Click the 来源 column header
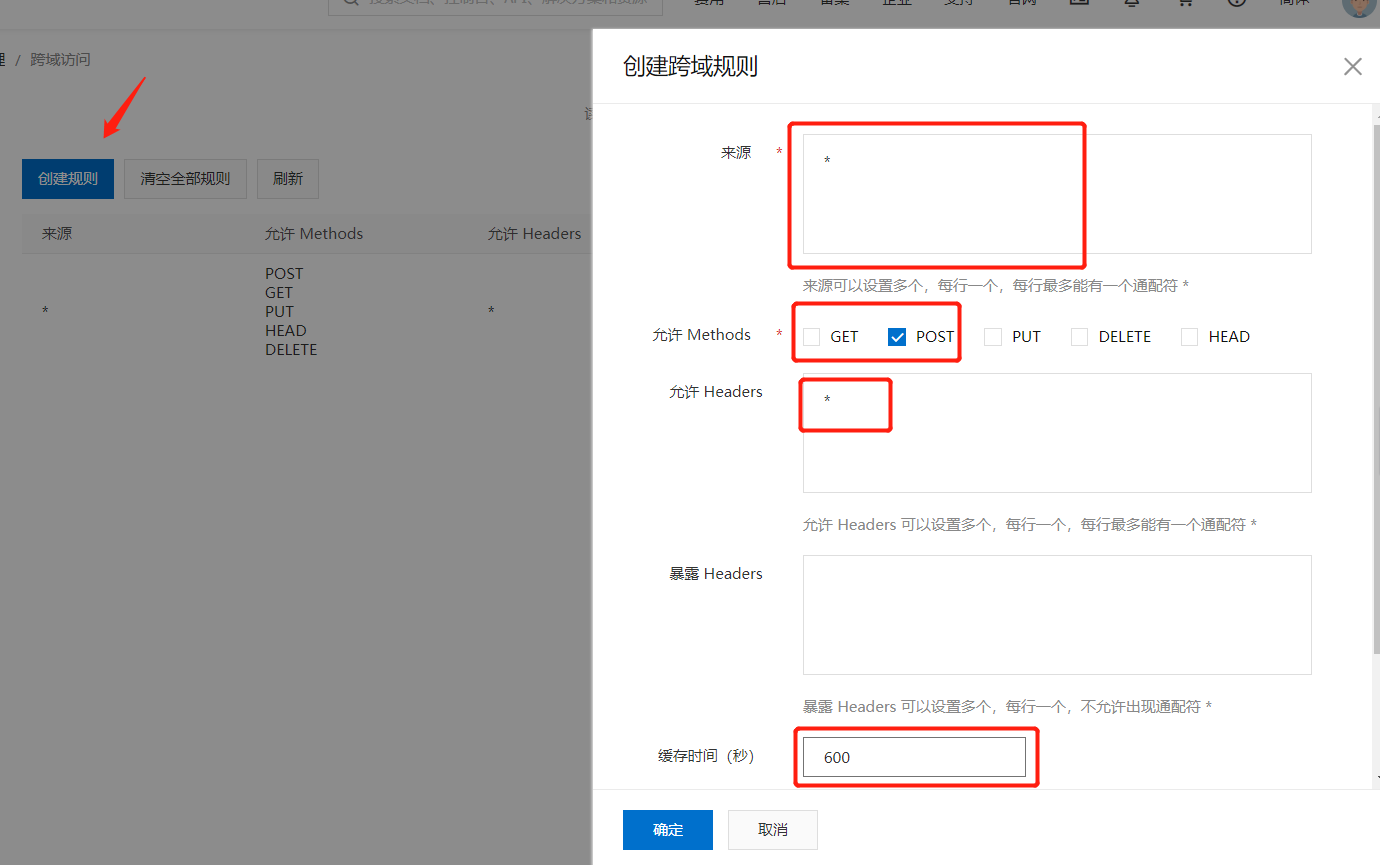1380x865 pixels. point(57,234)
